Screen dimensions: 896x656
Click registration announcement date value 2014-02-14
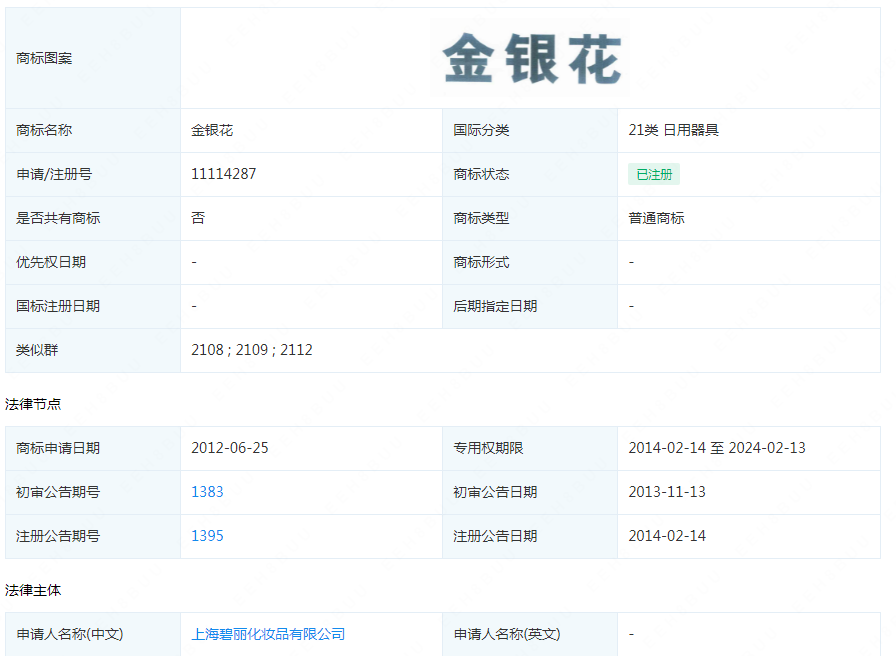667,536
